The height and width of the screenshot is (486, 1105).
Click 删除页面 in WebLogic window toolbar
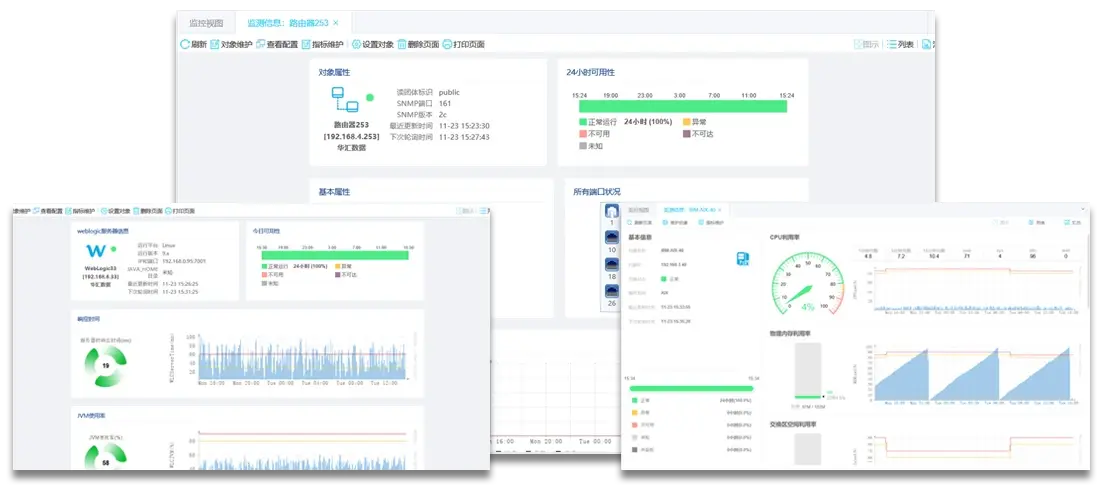click(x=148, y=211)
